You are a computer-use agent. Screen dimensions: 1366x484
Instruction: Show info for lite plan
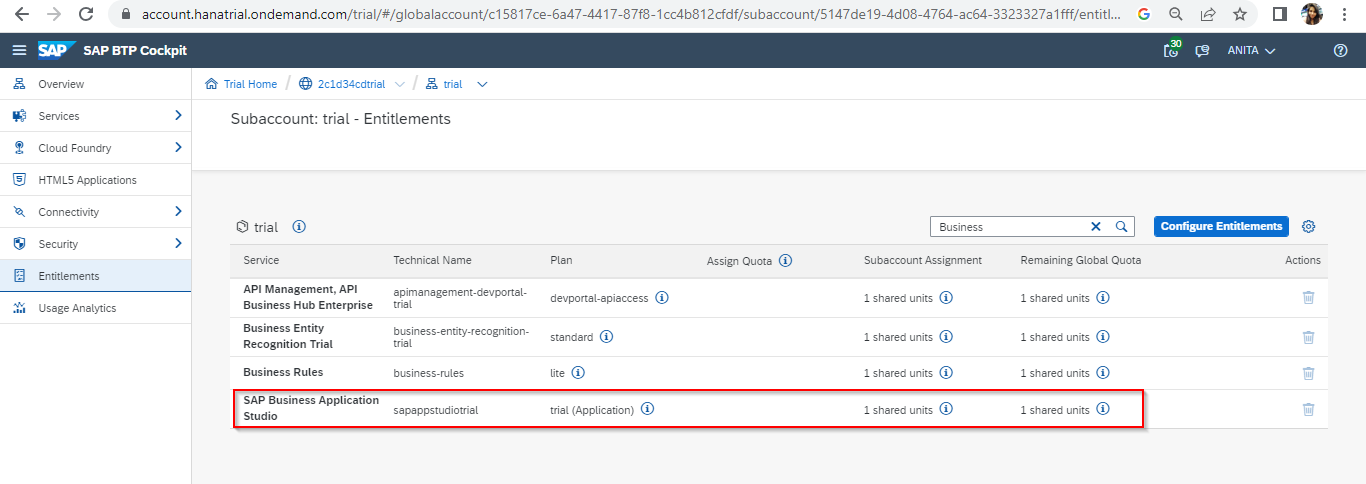578,373
